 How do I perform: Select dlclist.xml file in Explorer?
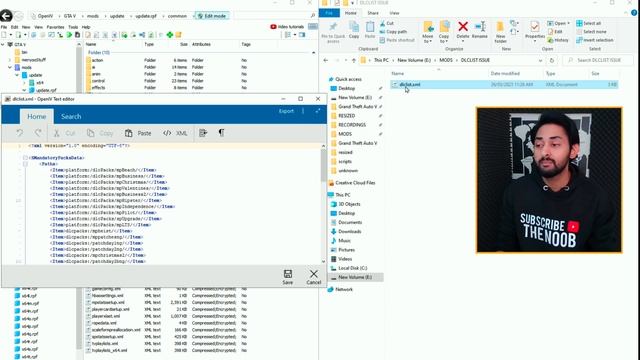(x=504, y=84)
